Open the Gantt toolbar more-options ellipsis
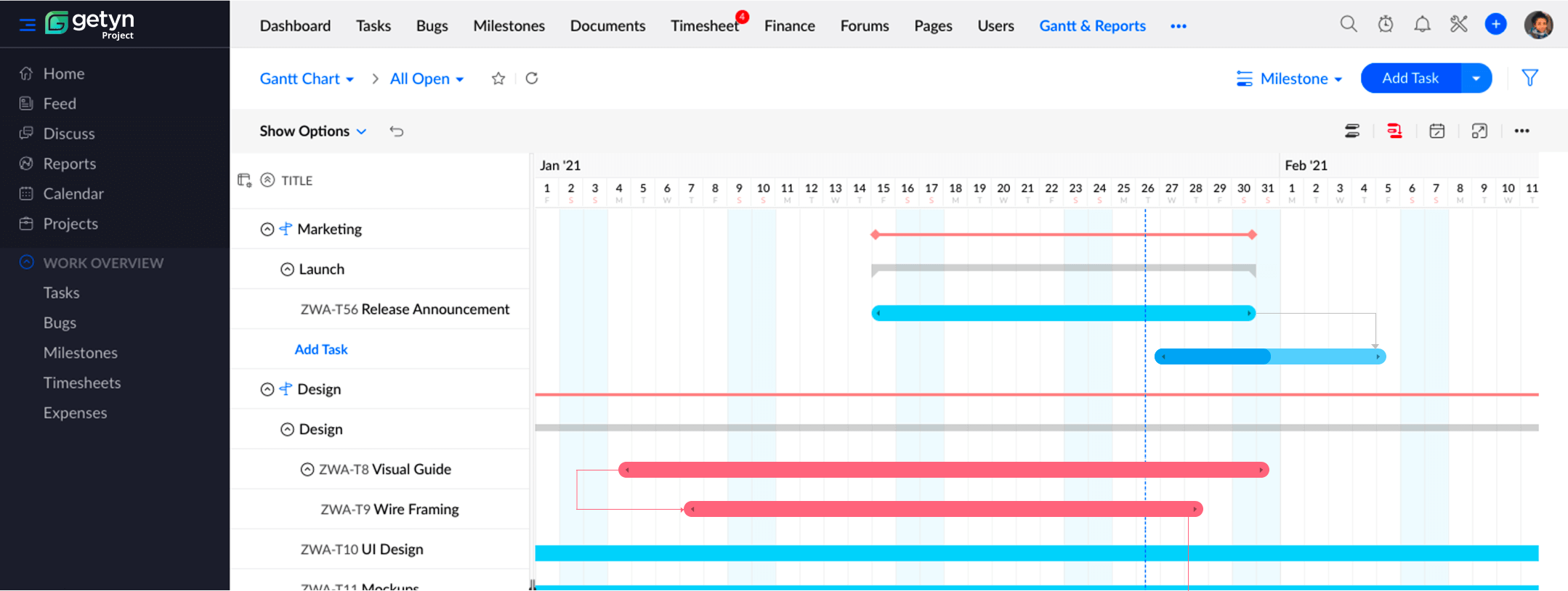 coord(1521,131)
